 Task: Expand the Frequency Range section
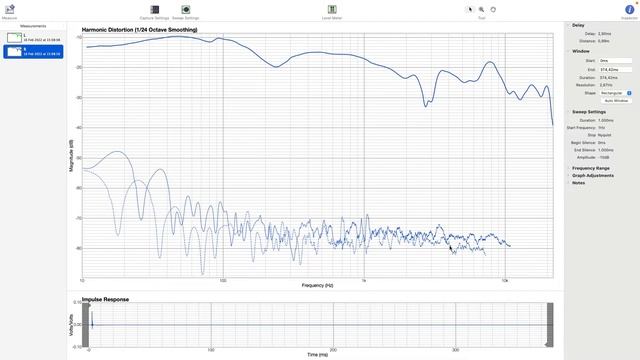[x=569, y=168]
